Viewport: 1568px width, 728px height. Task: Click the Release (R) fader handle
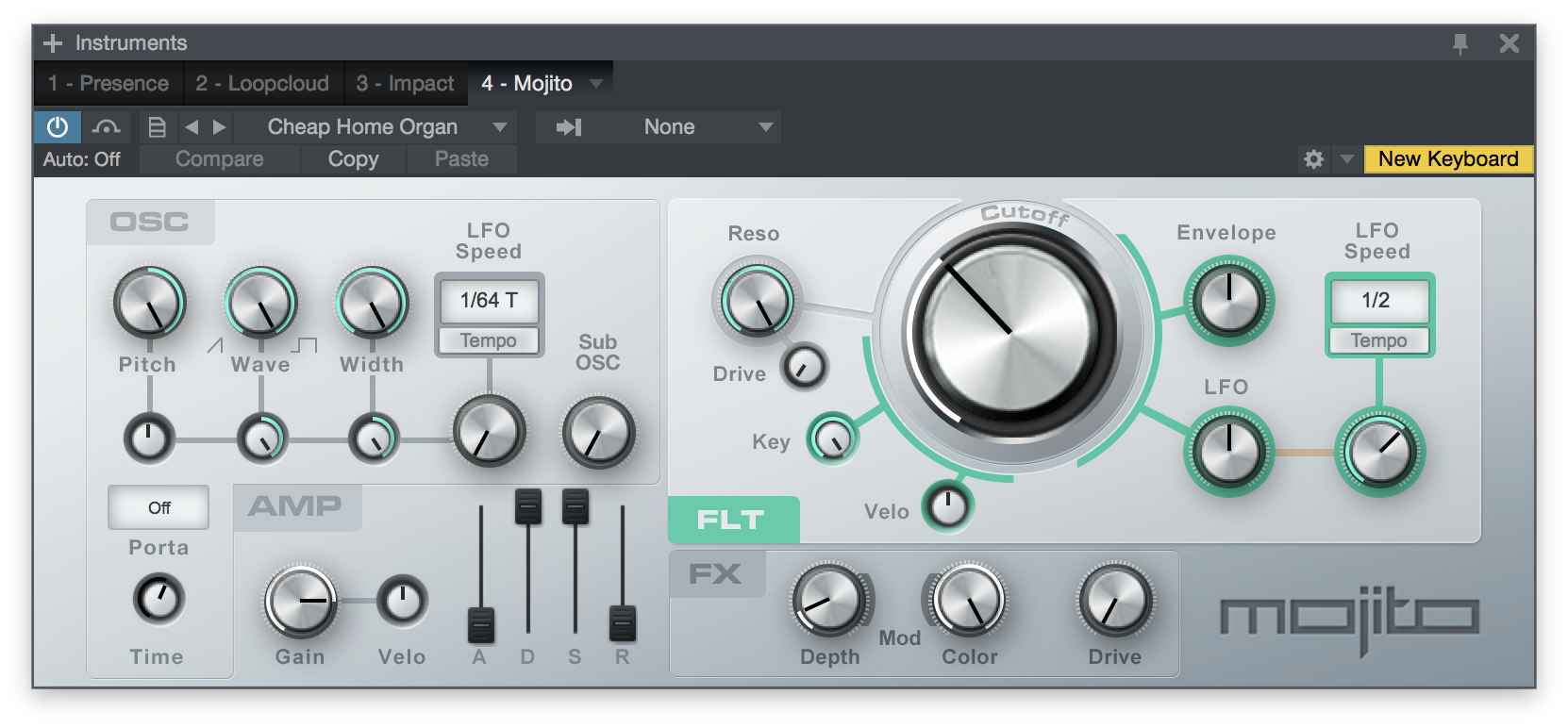(623, 623)
